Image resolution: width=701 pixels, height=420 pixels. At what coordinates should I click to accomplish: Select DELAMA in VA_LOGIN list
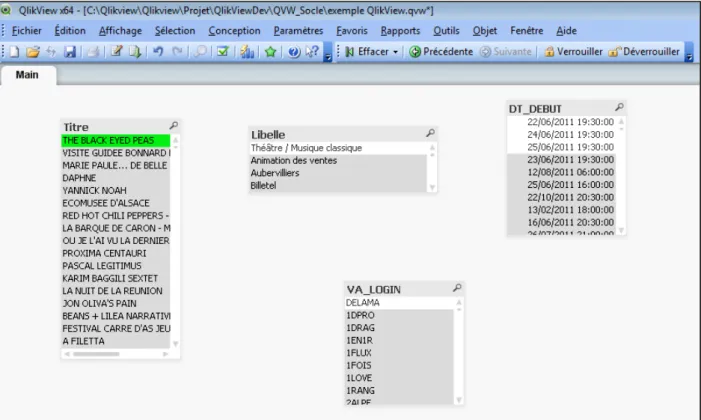click(x=399, y=303)
